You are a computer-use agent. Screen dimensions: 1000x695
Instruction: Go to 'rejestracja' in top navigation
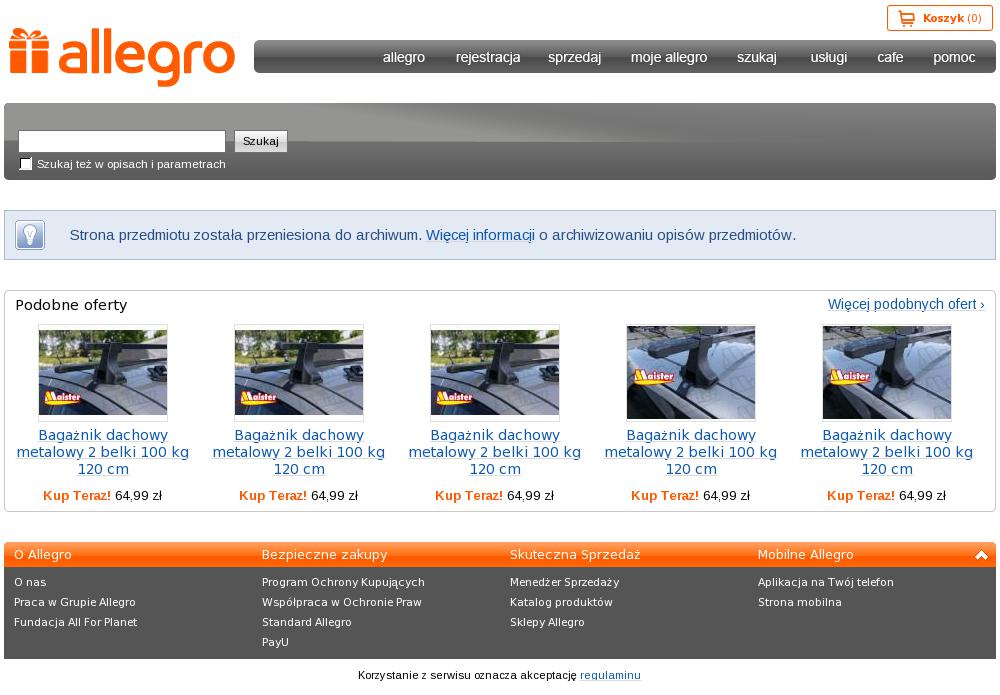coord(488,57)
